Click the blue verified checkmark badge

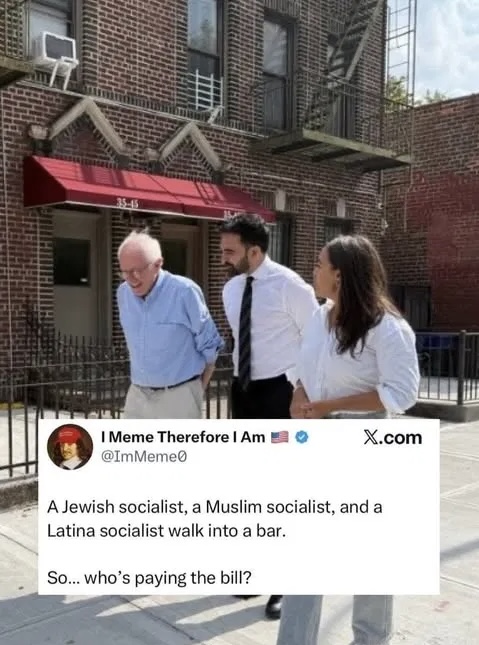pyautogui.click(x=302, y=437)
